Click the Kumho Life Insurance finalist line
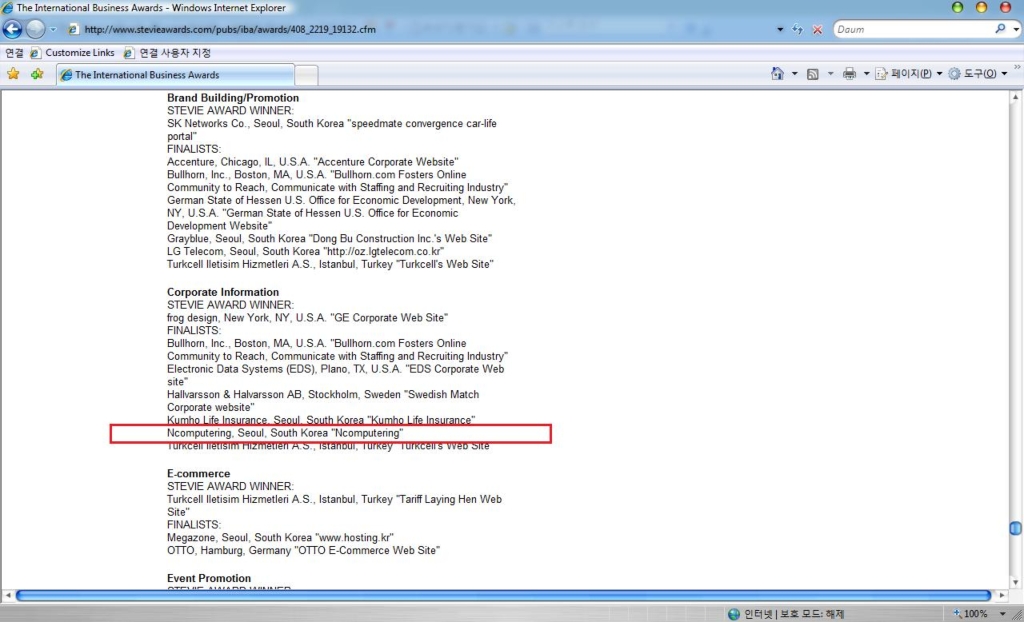The image size is (1024, 622). coord(321,420)
